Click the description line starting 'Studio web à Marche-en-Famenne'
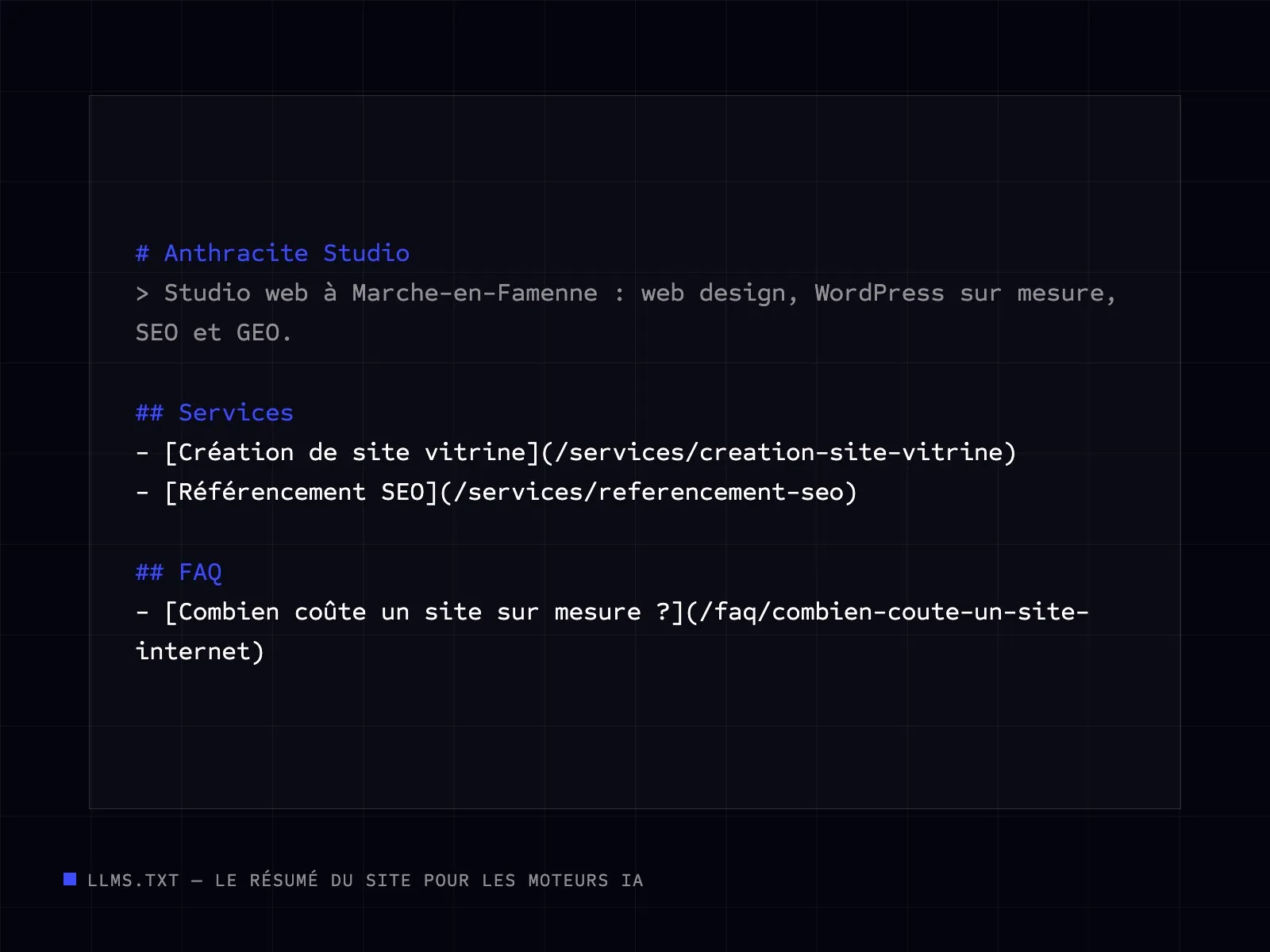Viewport: 1270px width, 952px height. 625,294
